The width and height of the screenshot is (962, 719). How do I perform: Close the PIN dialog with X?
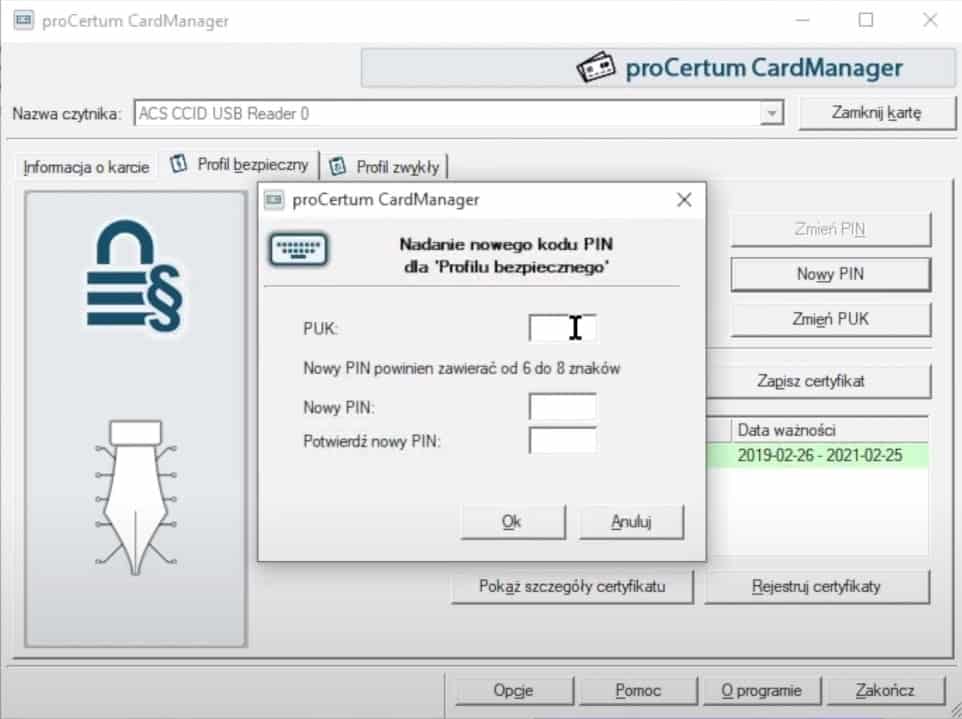pos(684,200)
